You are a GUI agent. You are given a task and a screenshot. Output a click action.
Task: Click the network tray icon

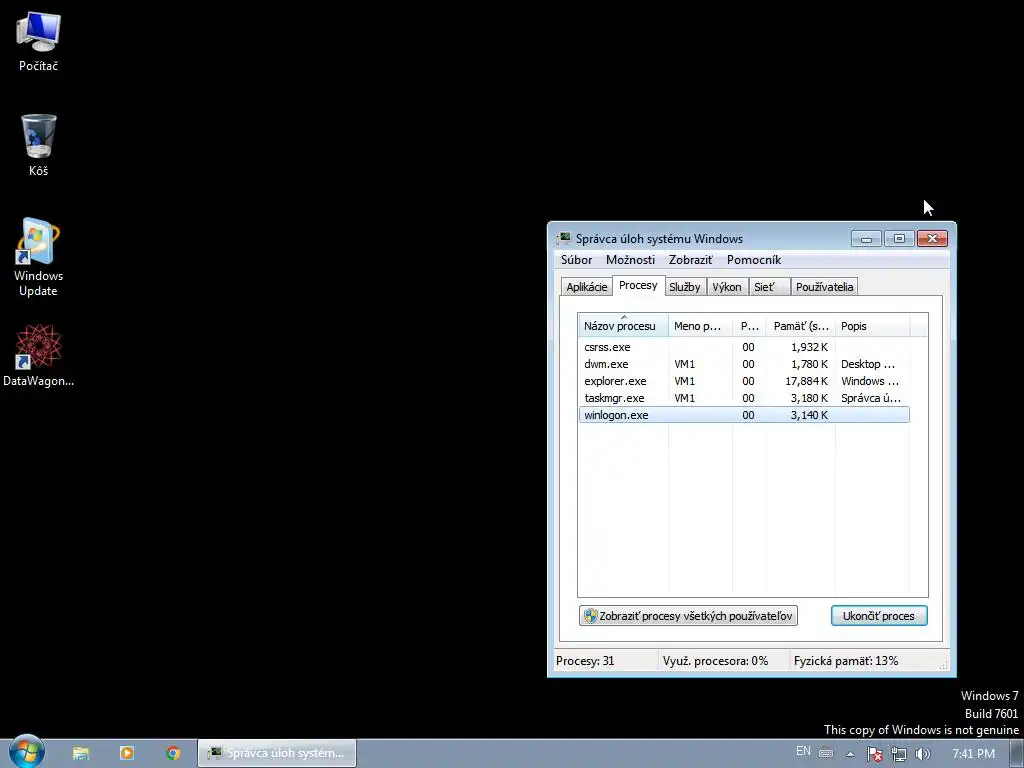click(899, 754)
